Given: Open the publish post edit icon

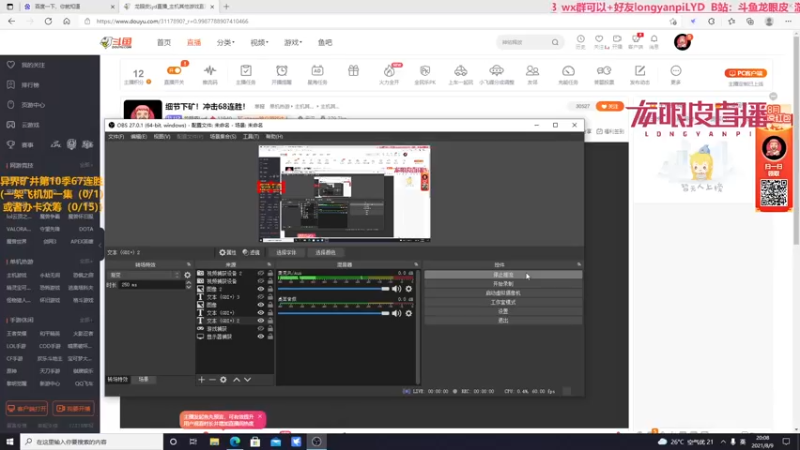Looking at the screenshot, I should [640, 71].
